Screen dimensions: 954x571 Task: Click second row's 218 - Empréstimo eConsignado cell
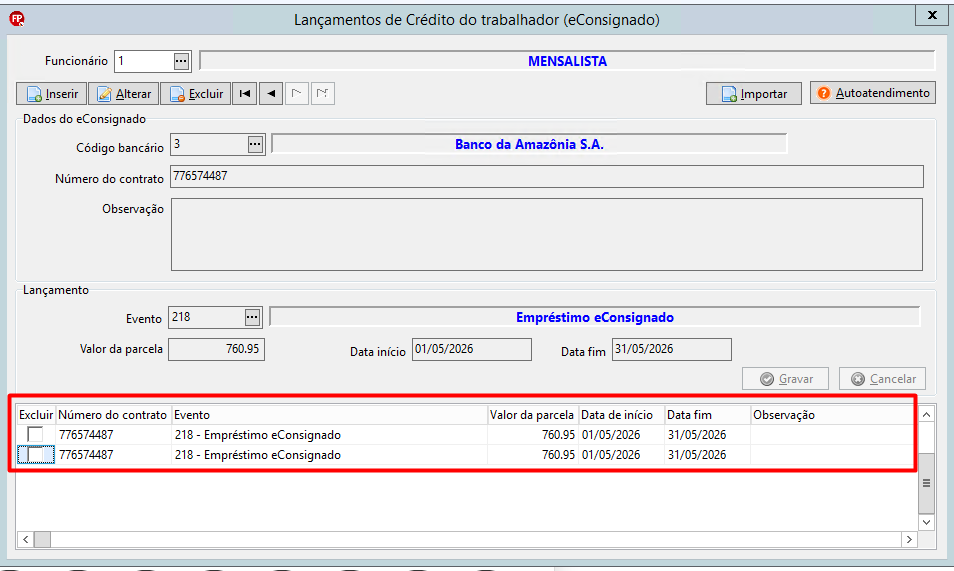click(x=329, y=455)
